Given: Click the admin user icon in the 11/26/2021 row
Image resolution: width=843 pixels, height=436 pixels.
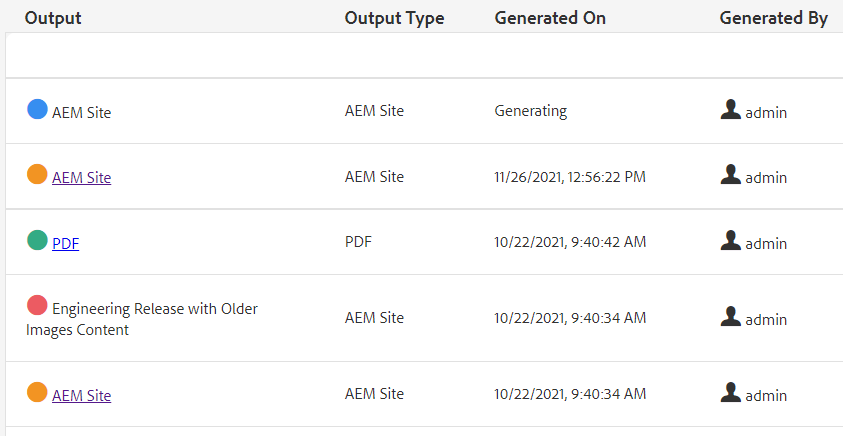Looking at the screenshot, I should coord(731,175).
